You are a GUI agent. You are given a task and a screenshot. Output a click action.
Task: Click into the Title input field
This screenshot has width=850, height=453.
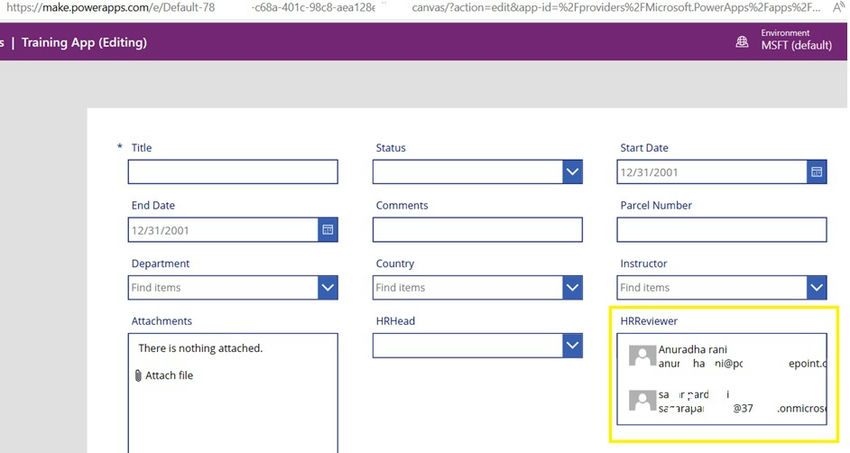click(233, 172)
